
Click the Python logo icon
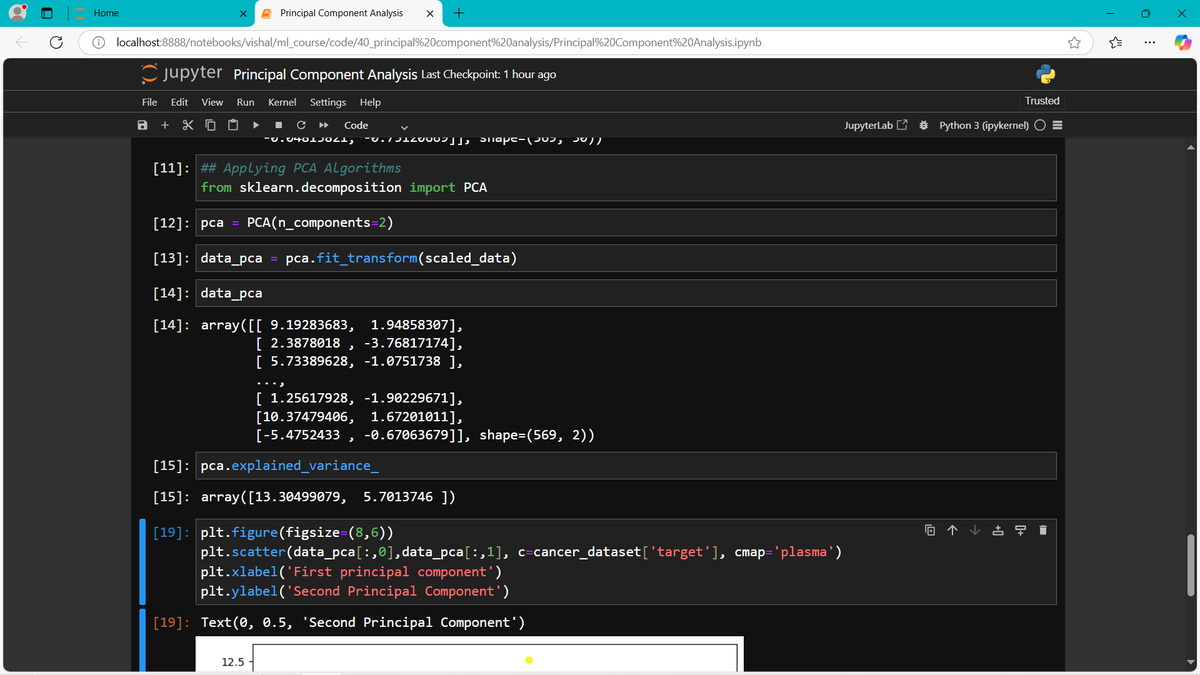pyautogui.click(x=1046, y=74)
